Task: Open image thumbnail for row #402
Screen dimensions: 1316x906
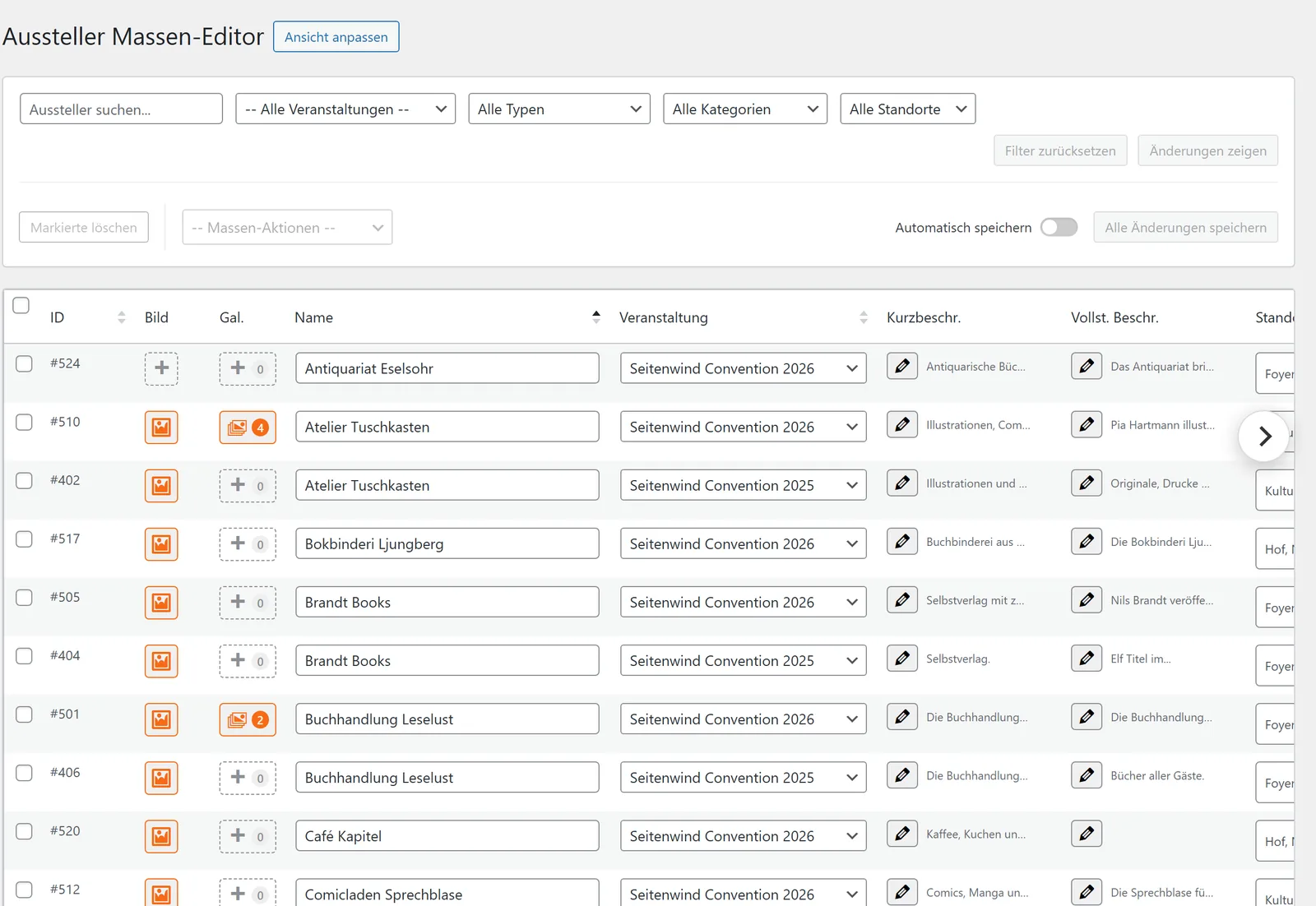Action: tap(161, 486)
